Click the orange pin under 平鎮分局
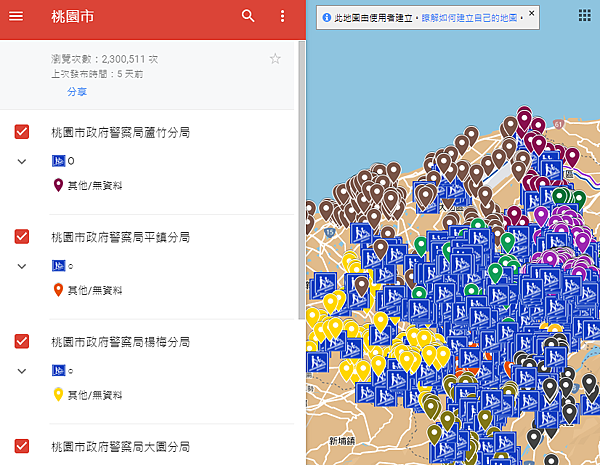Image resolution: width=600 pixels, height=465 pixels. click(x=58, y=290)
